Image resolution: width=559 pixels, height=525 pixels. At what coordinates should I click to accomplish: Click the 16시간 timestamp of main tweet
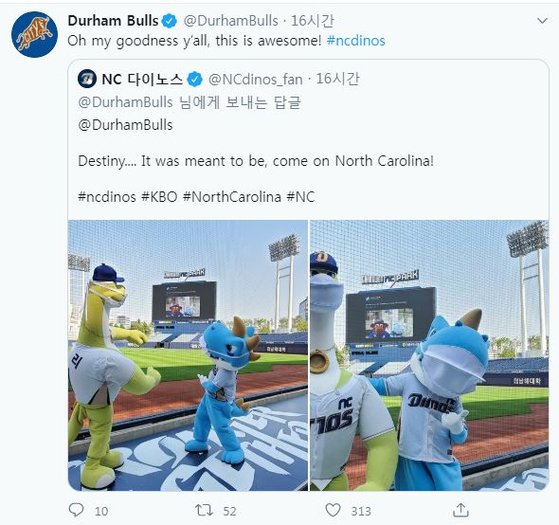point(312,21)
